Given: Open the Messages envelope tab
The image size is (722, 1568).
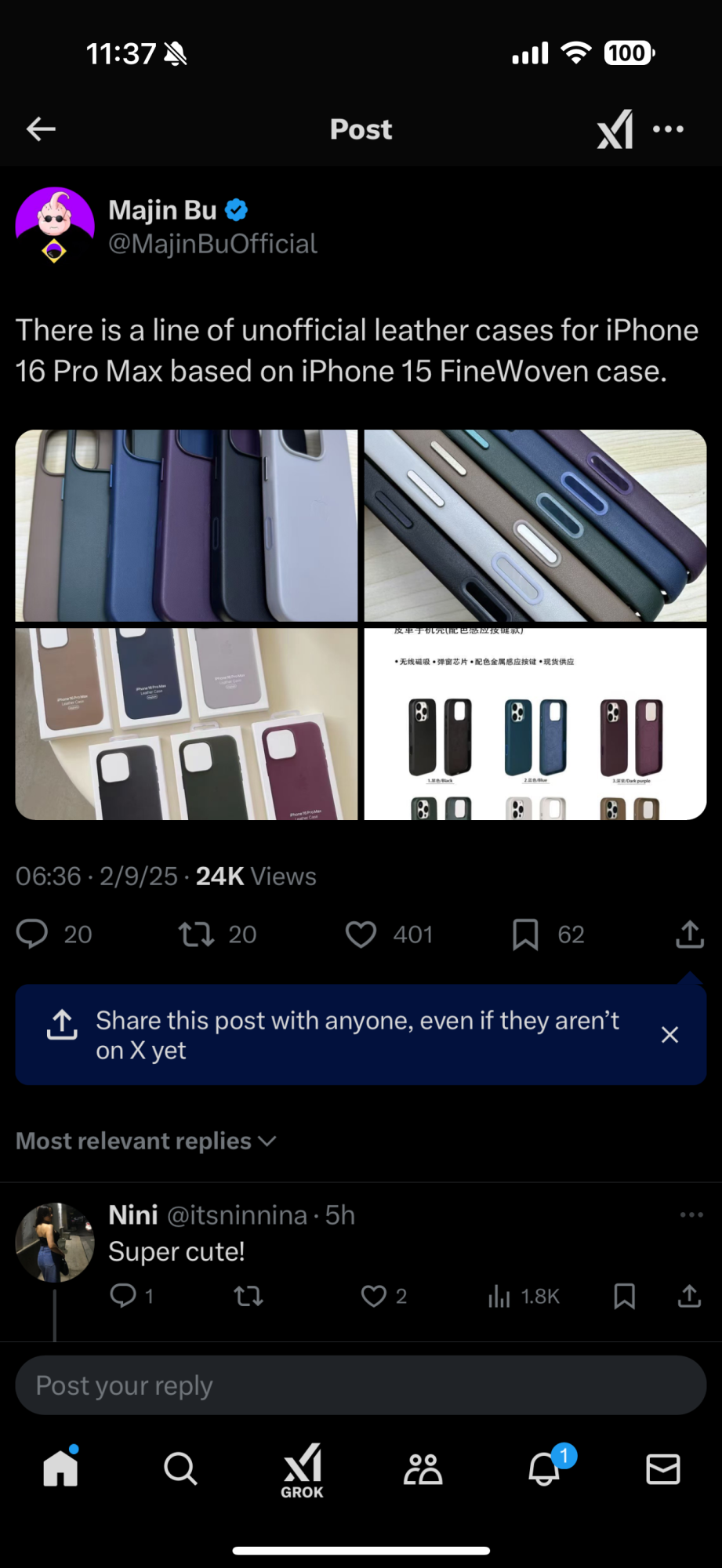Looking at the screenshot, I should pyautogui.click(x=663, y=1468).
